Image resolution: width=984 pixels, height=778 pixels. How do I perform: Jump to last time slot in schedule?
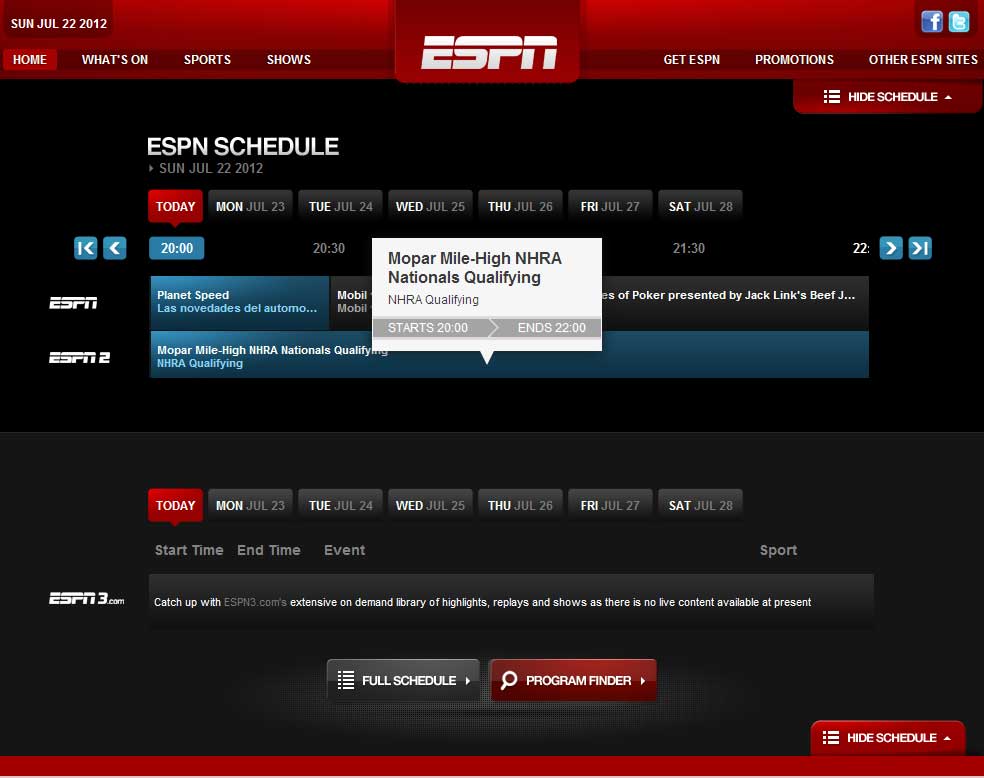tap(920, 248)
